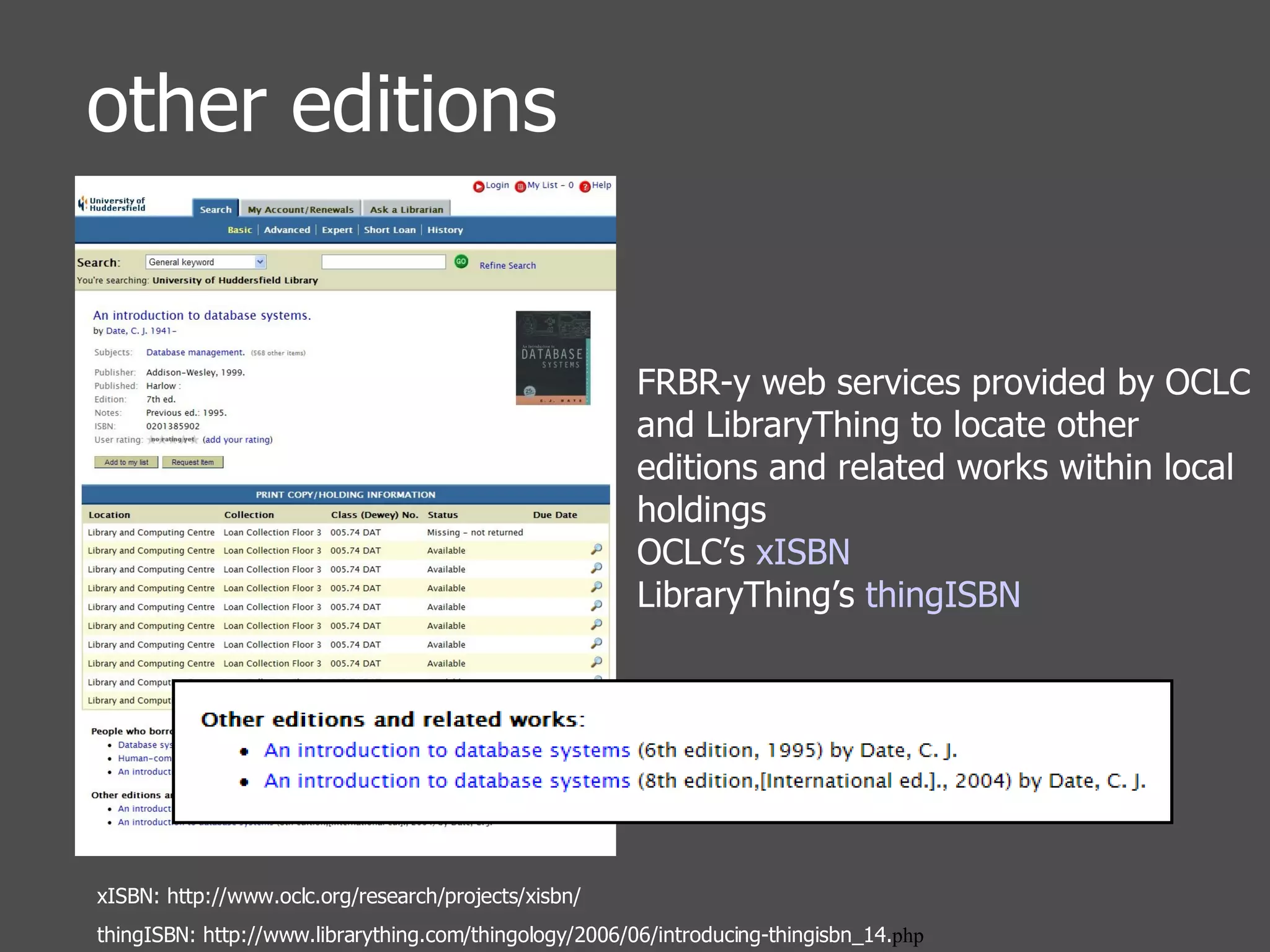Click magnifier icon in seventh Available row
This screenshot has width=1270, height=952.
pyautogui.click(x=597, y=662)
